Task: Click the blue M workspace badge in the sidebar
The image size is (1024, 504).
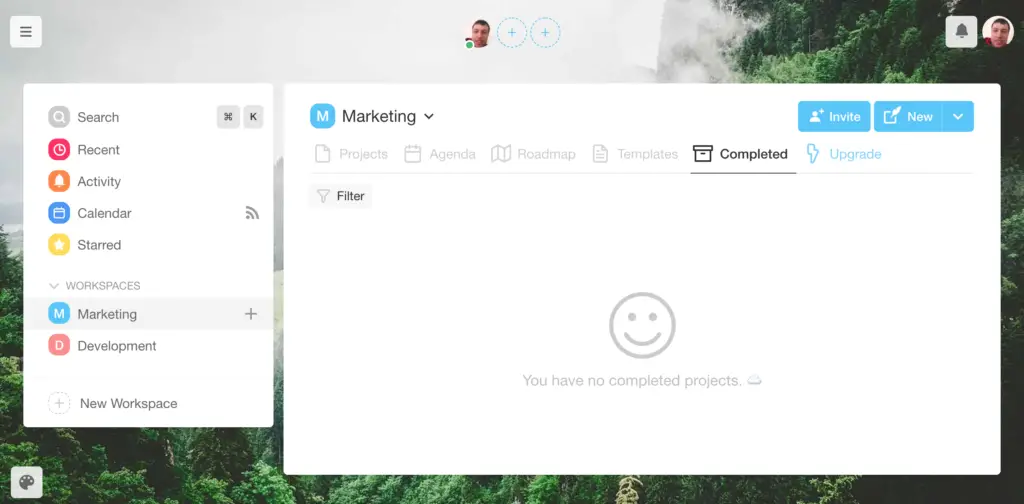Action: 59,314
